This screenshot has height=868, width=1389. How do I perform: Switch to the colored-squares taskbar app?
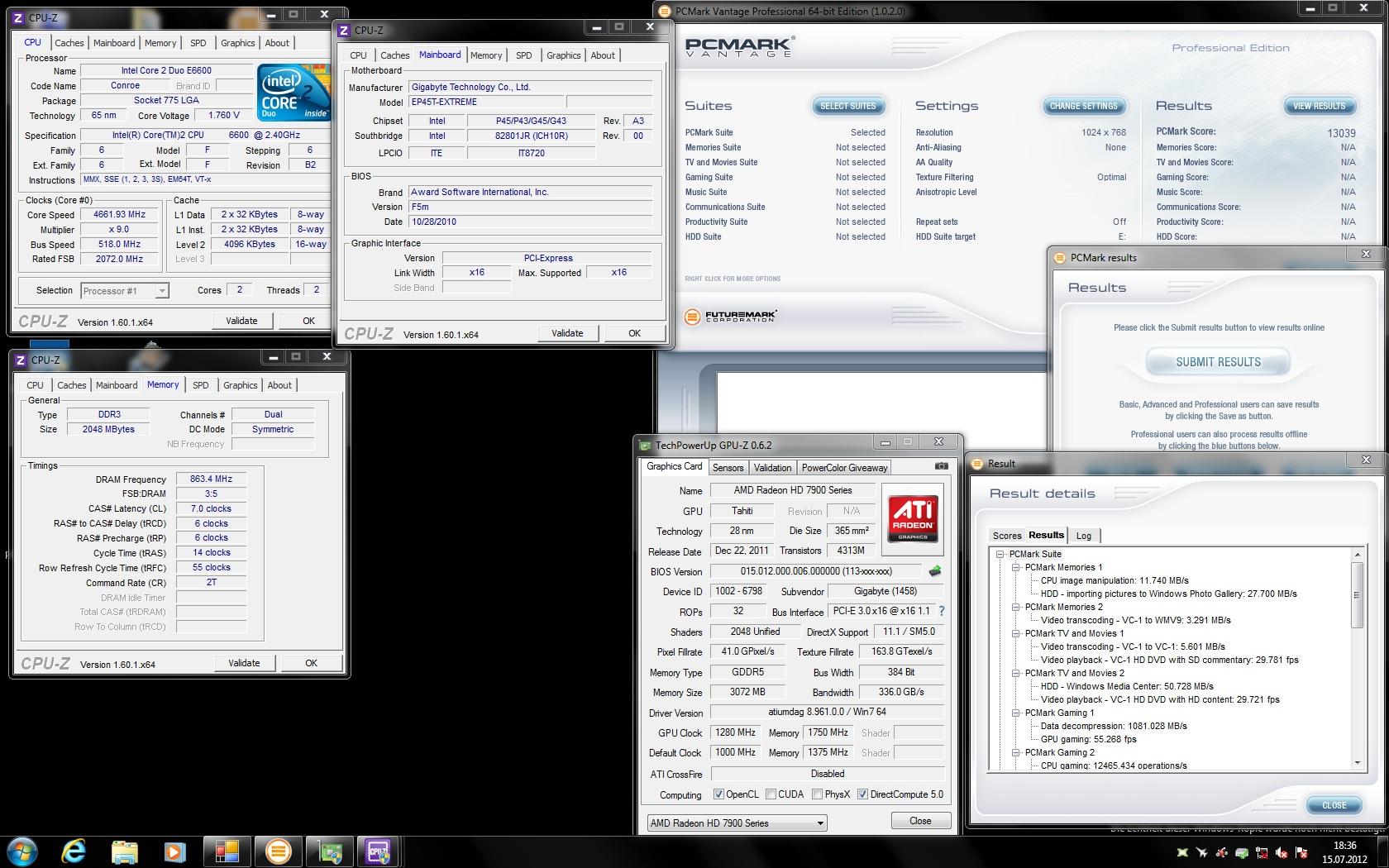tap(227, 851)
